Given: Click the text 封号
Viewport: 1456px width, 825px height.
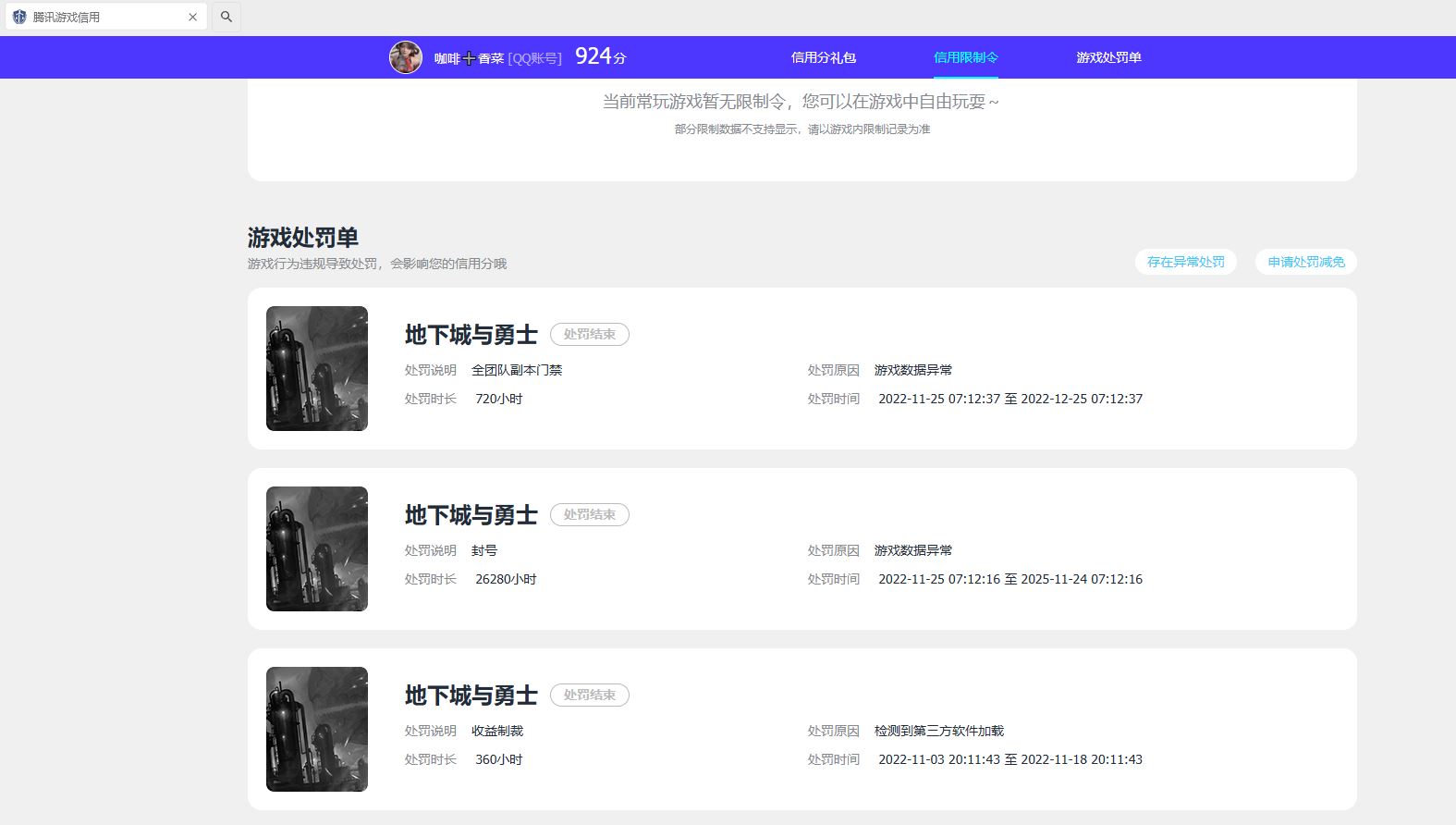Looking at the screenshot, I should (484, 550).
